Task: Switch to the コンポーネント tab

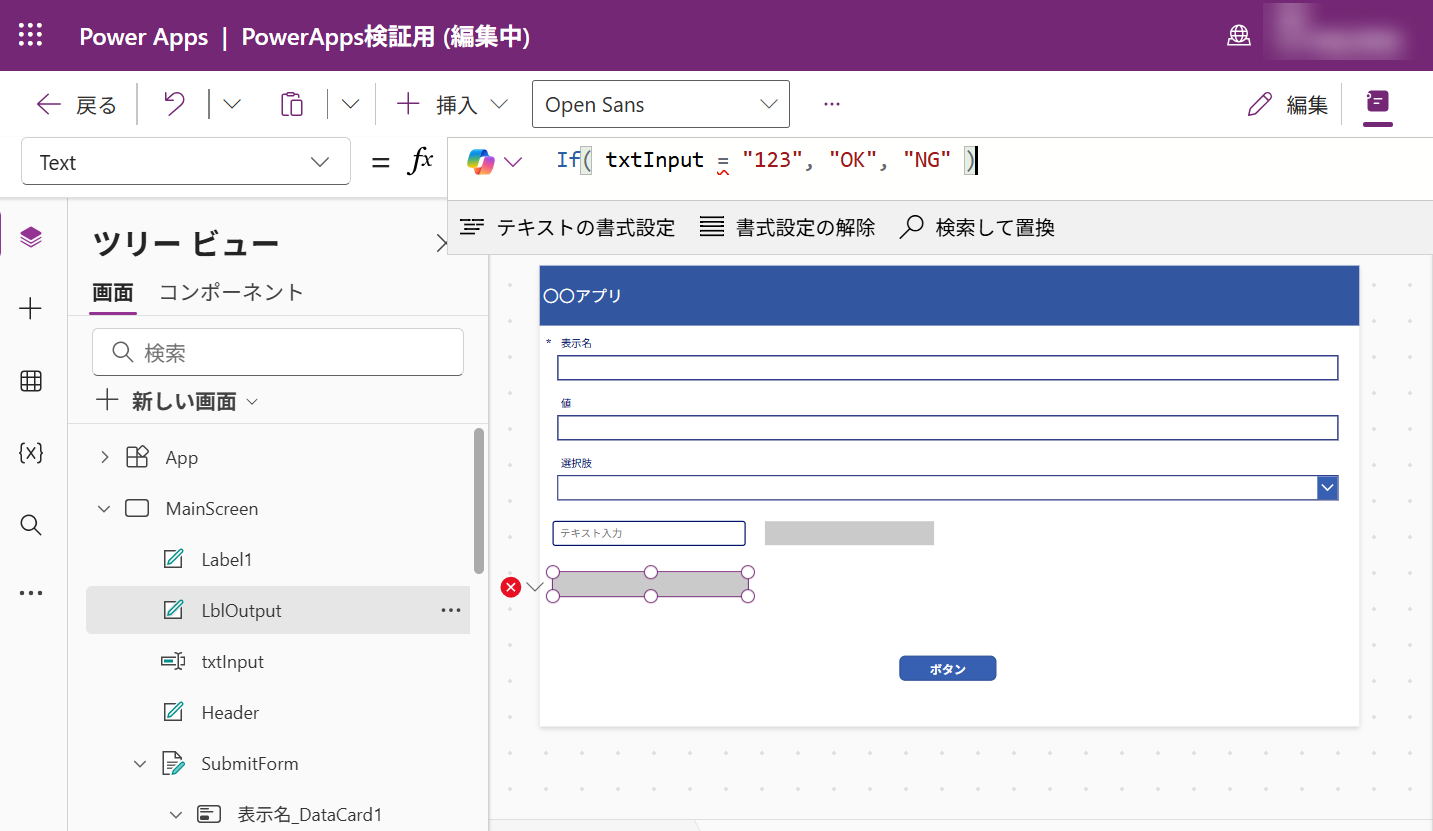Action: 231,292
